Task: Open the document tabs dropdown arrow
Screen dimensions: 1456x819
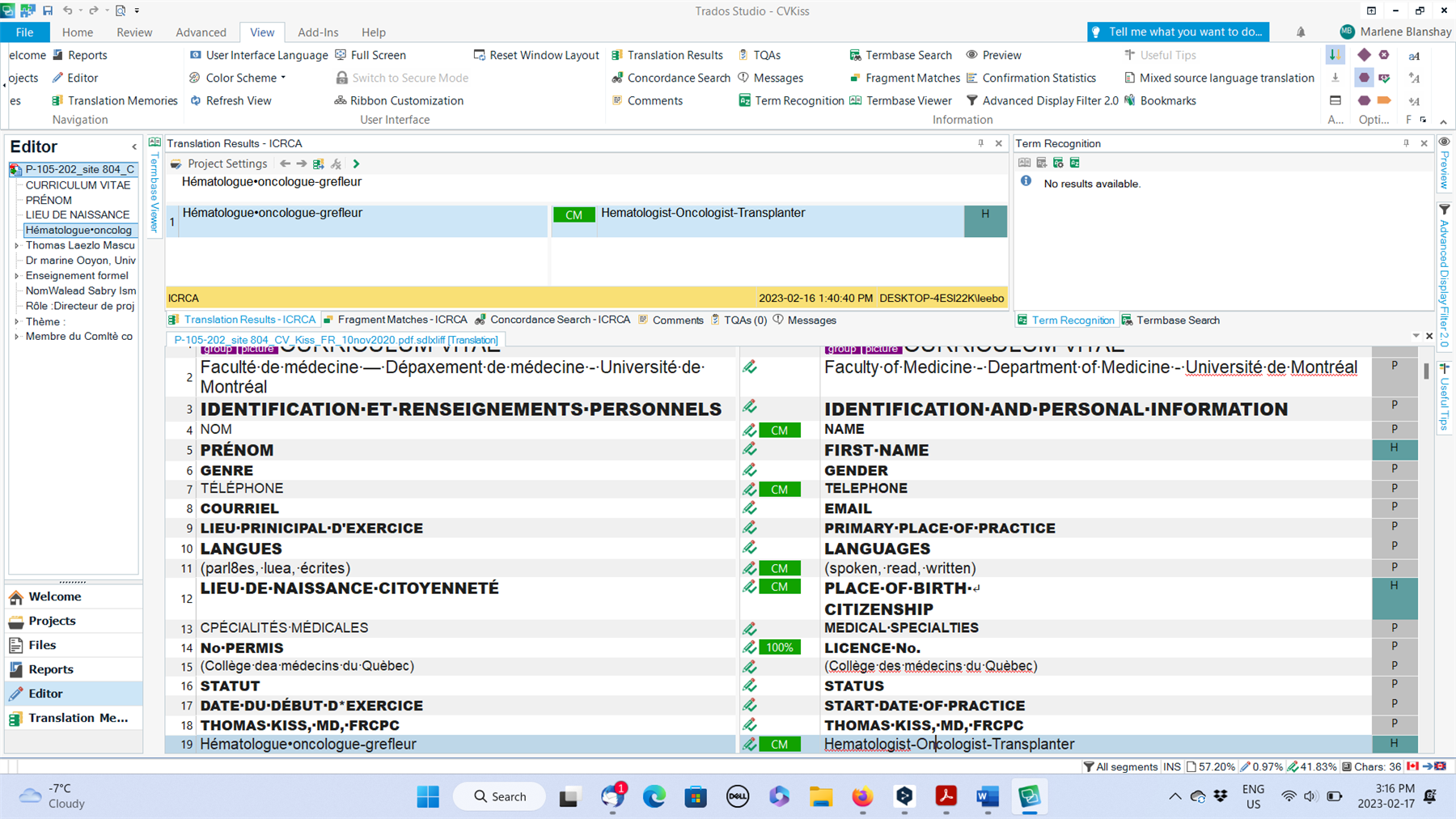Action: click(1416, 336)
